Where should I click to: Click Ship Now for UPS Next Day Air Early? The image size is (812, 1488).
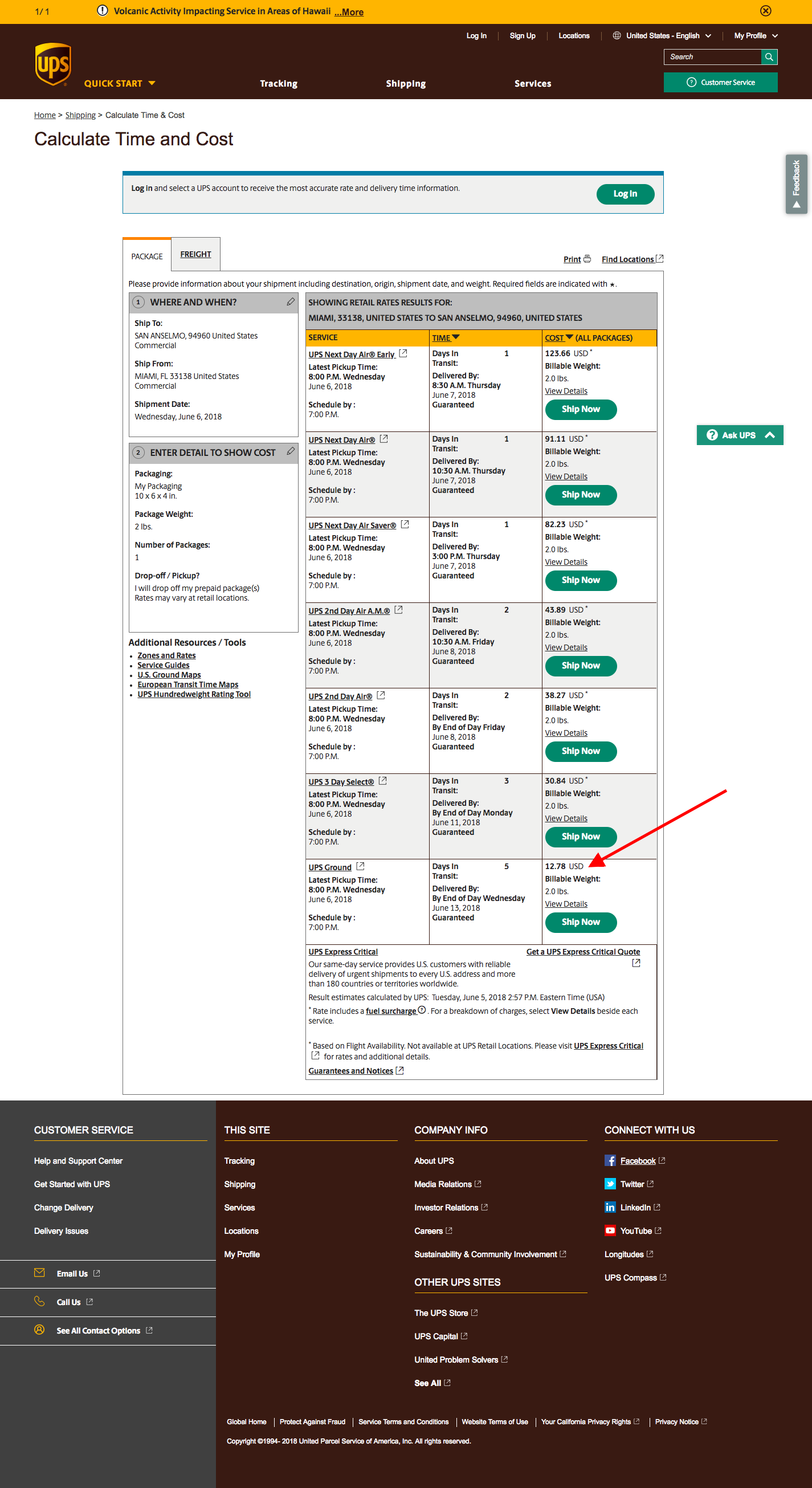tap(581, 409)
